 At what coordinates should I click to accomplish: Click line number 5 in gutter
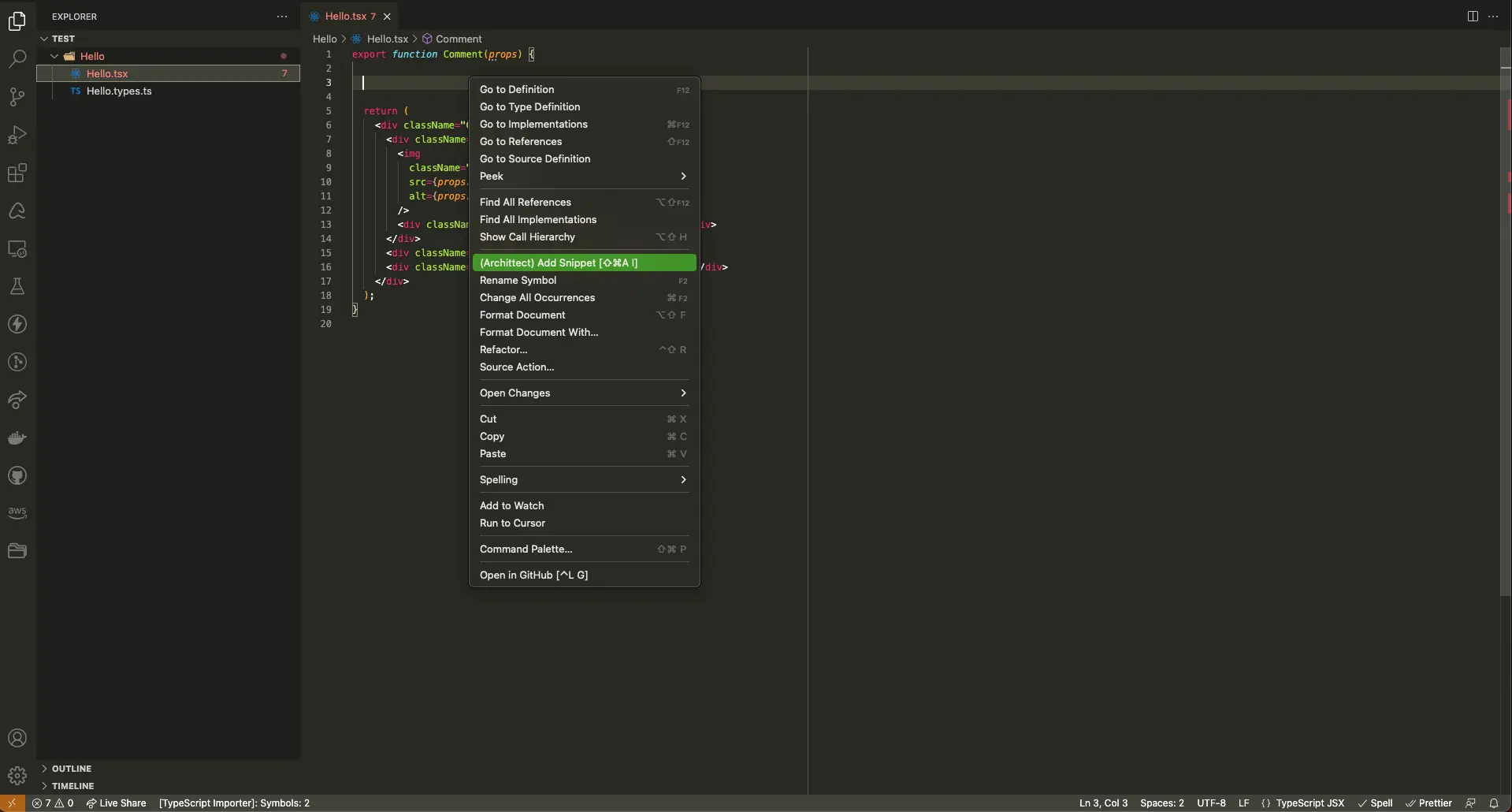pos(329,111)
